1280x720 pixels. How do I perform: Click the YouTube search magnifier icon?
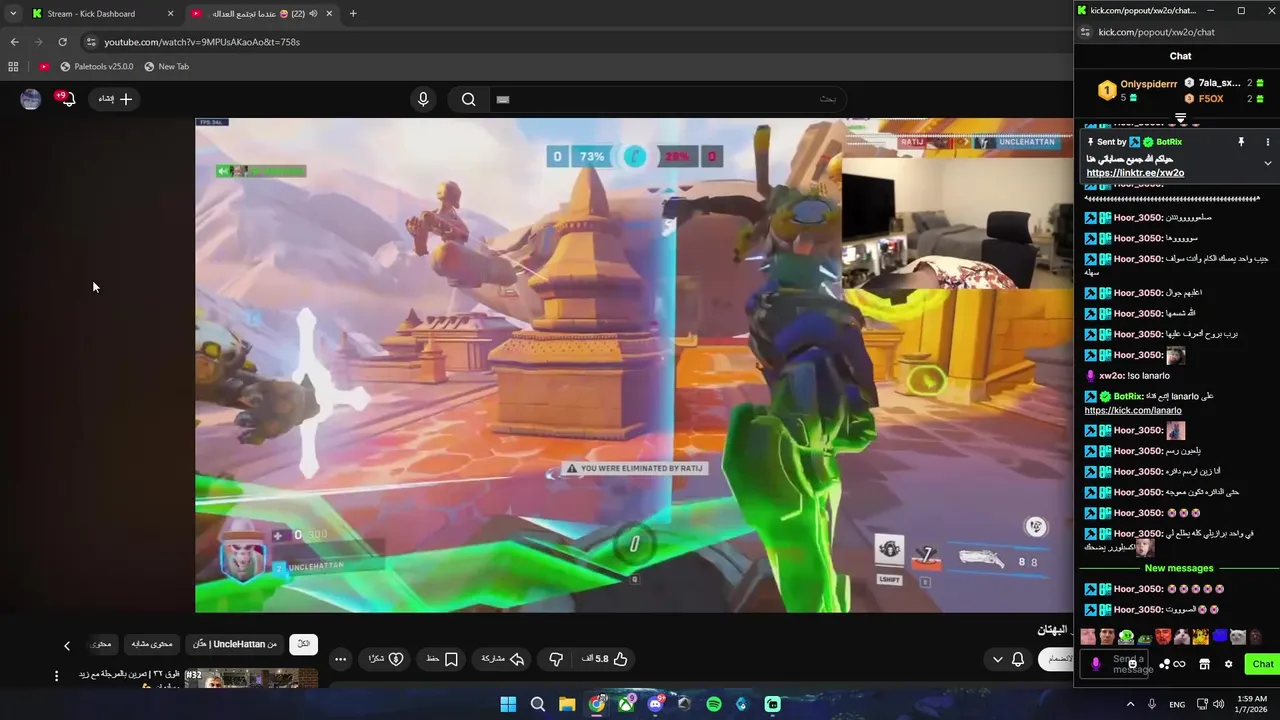[468, 99]
